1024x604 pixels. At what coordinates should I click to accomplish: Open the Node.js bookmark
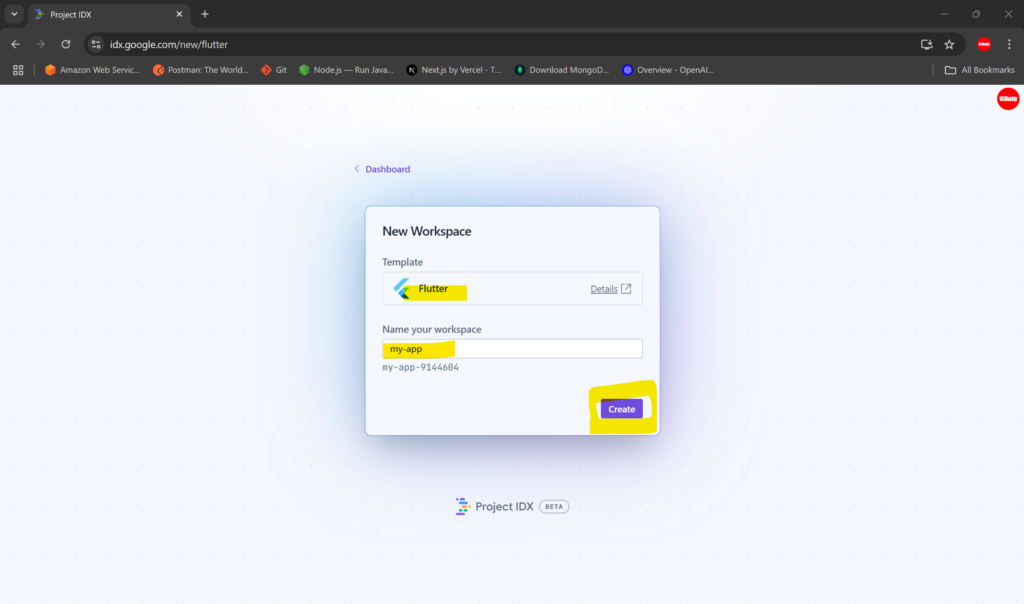point(346,70)
